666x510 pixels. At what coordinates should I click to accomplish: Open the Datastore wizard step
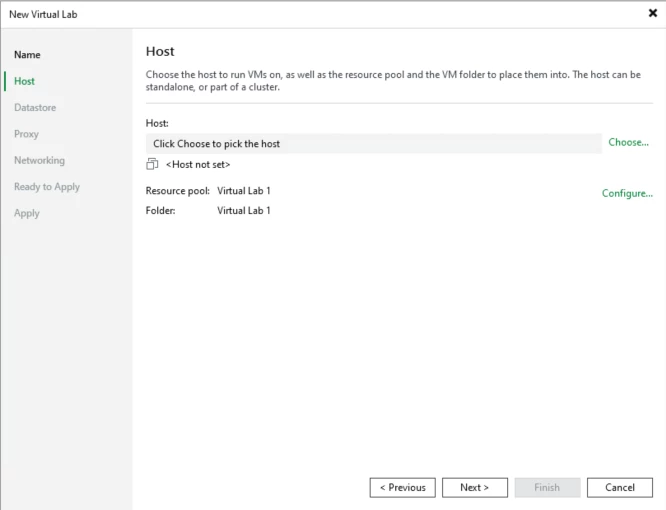pos(35,107)
